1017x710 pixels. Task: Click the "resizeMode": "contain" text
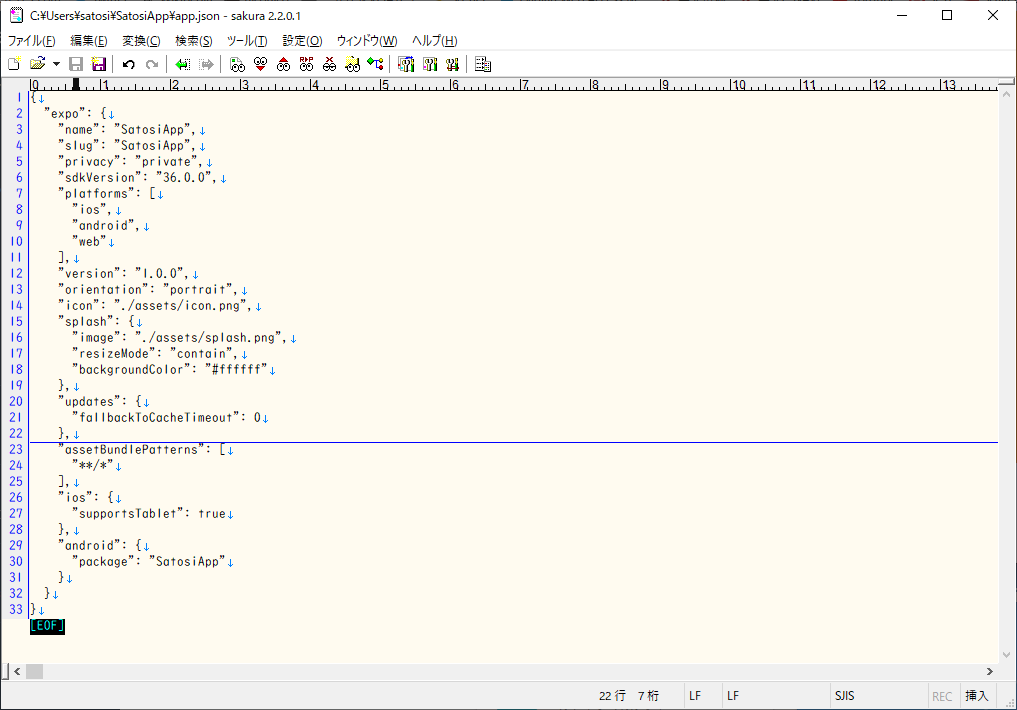[x=155, y=353]
